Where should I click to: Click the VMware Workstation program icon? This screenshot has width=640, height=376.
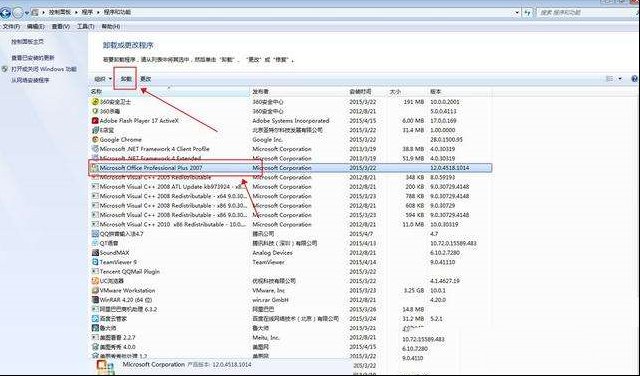[x=95, y=291]
